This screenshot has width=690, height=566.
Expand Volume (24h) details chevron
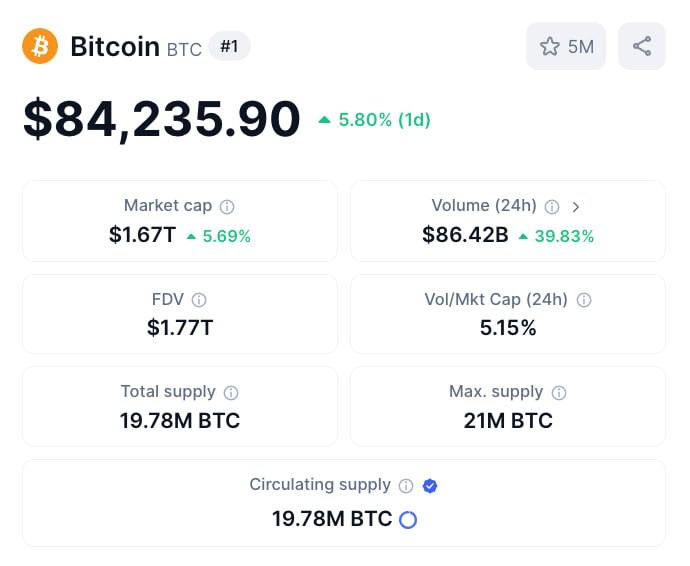pyautogui.click(x=576, y=207)
